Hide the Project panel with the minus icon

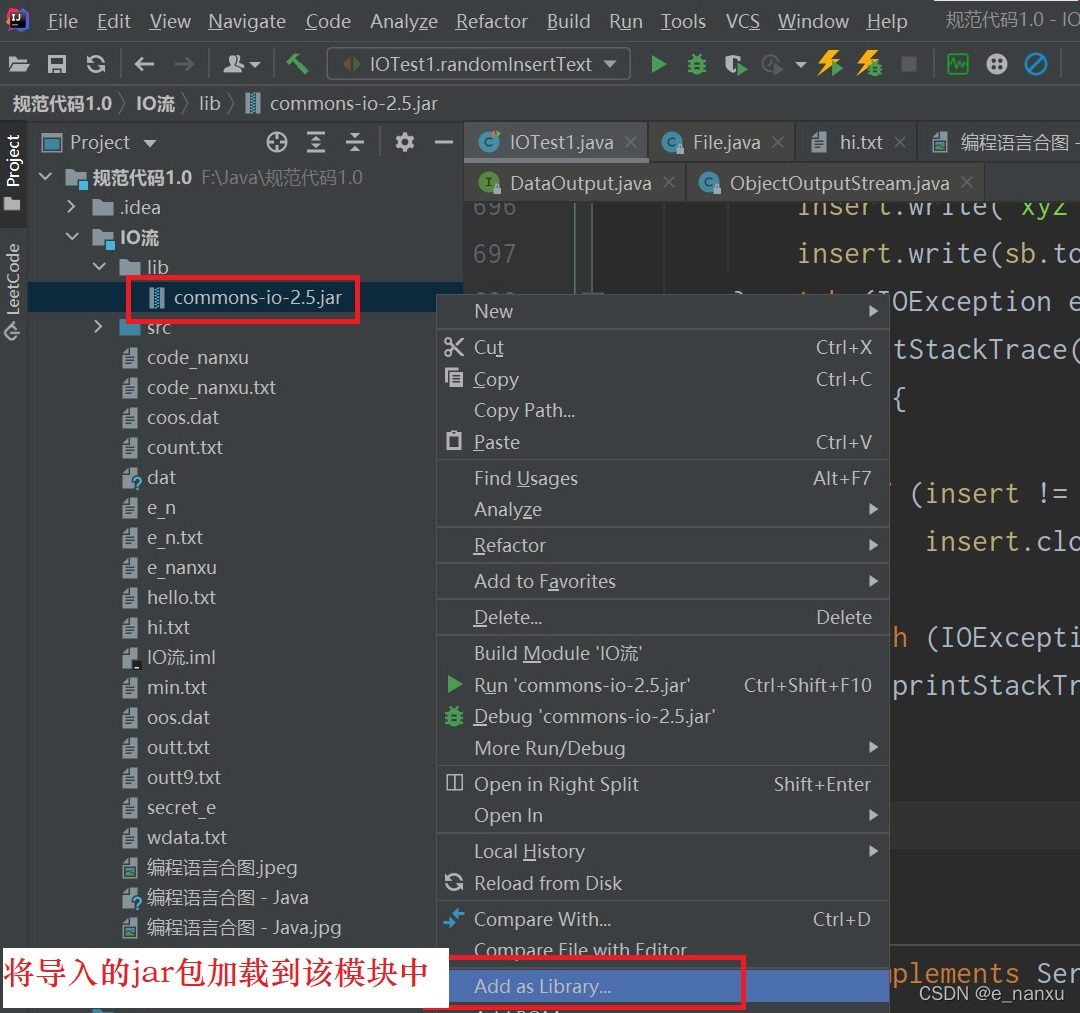point(444,143)
